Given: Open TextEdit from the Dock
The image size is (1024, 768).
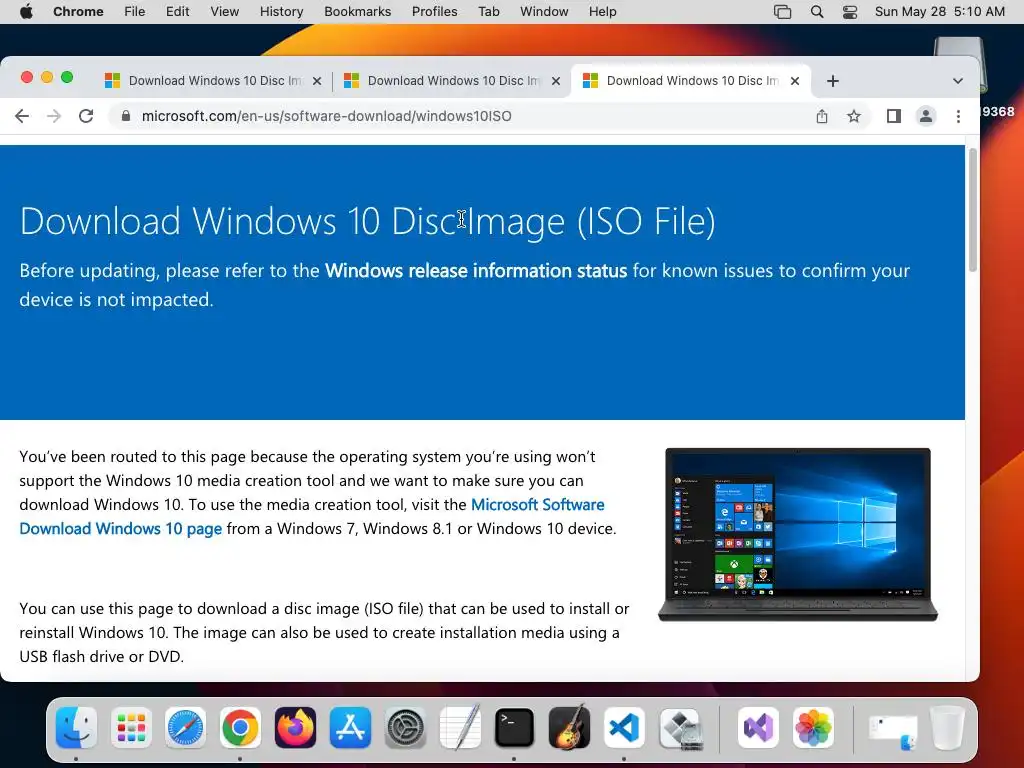Looking at the screenshot, I should pyautogui.click(x=460, y=728).
